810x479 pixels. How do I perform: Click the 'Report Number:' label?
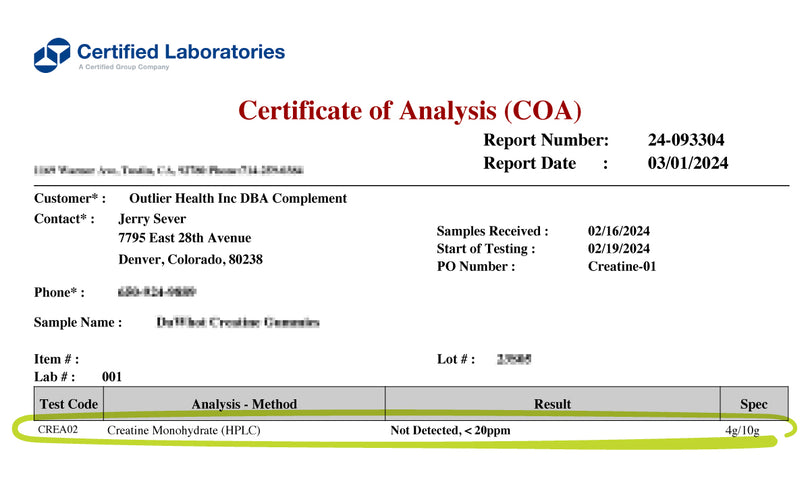click(x=546, y=140)
